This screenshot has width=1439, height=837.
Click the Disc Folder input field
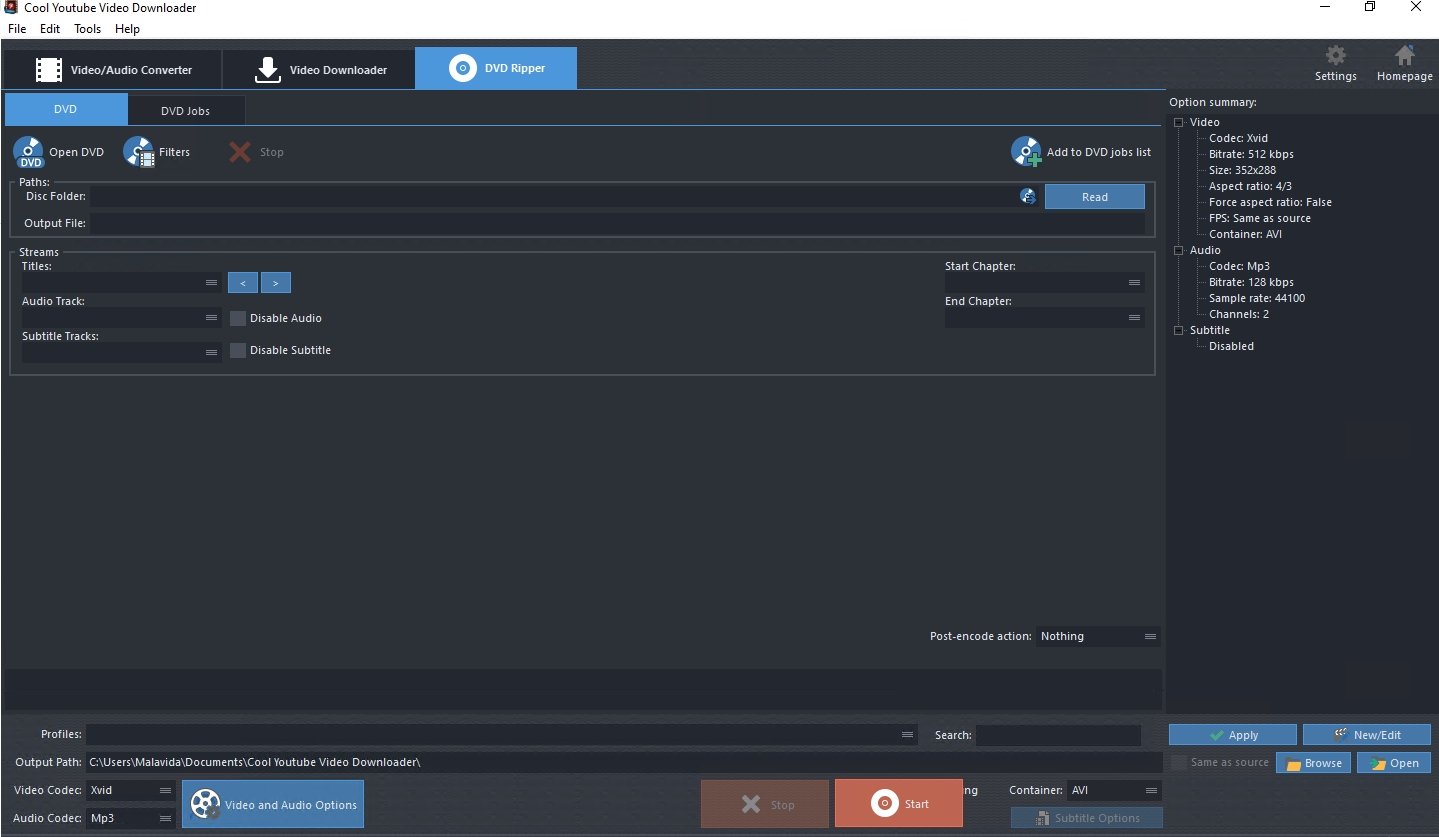(555, 196)
